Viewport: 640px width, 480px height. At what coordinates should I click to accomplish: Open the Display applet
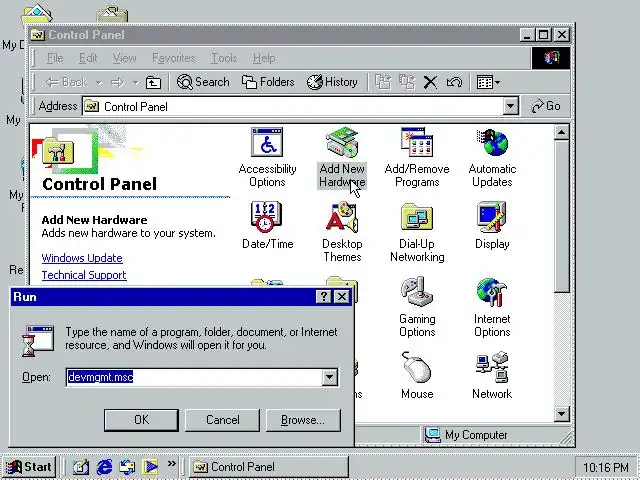coord(492,225)
